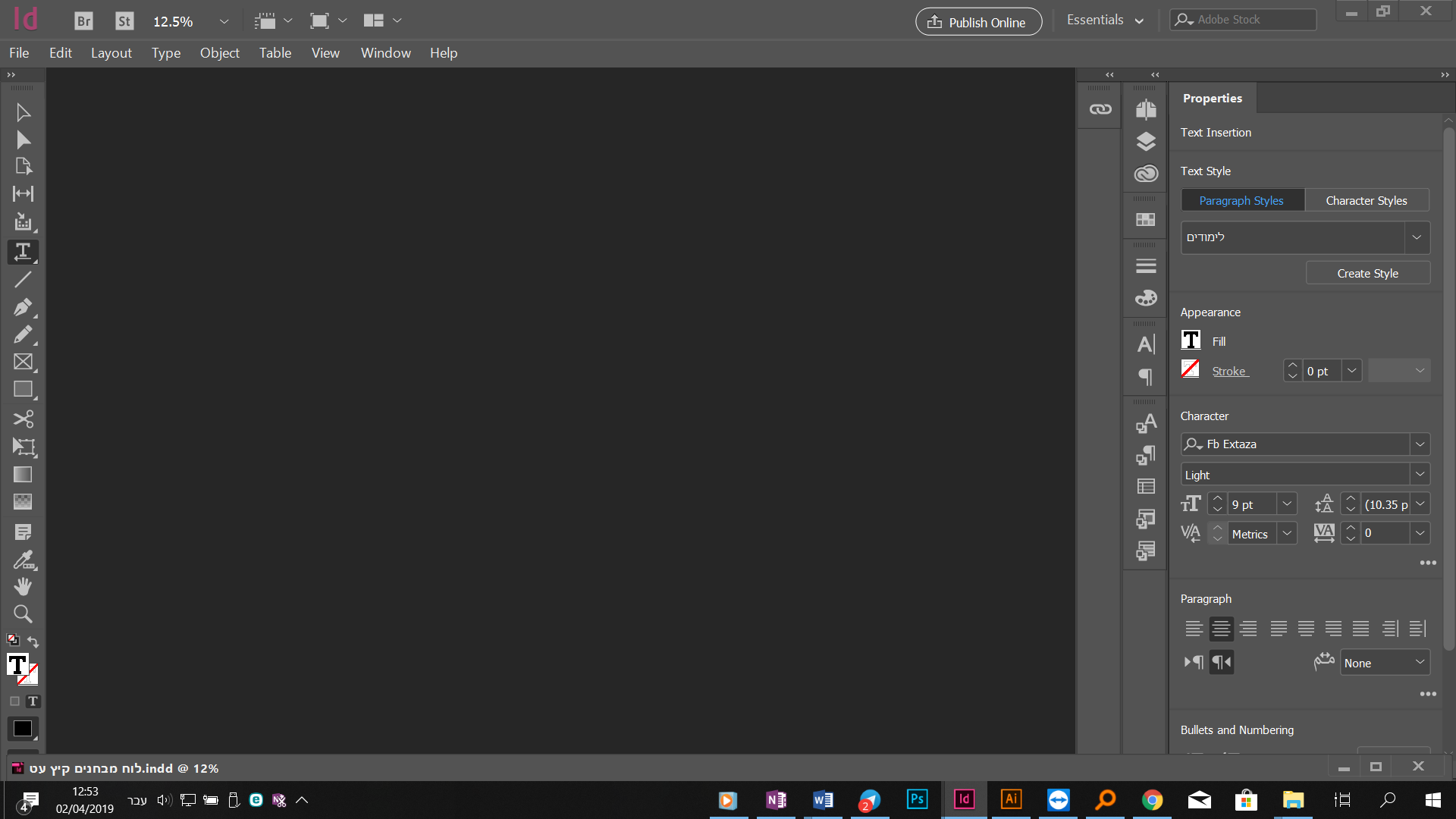Choose the Pen tool
This screenshot has height=819, width=1456.
pos(23,307)
